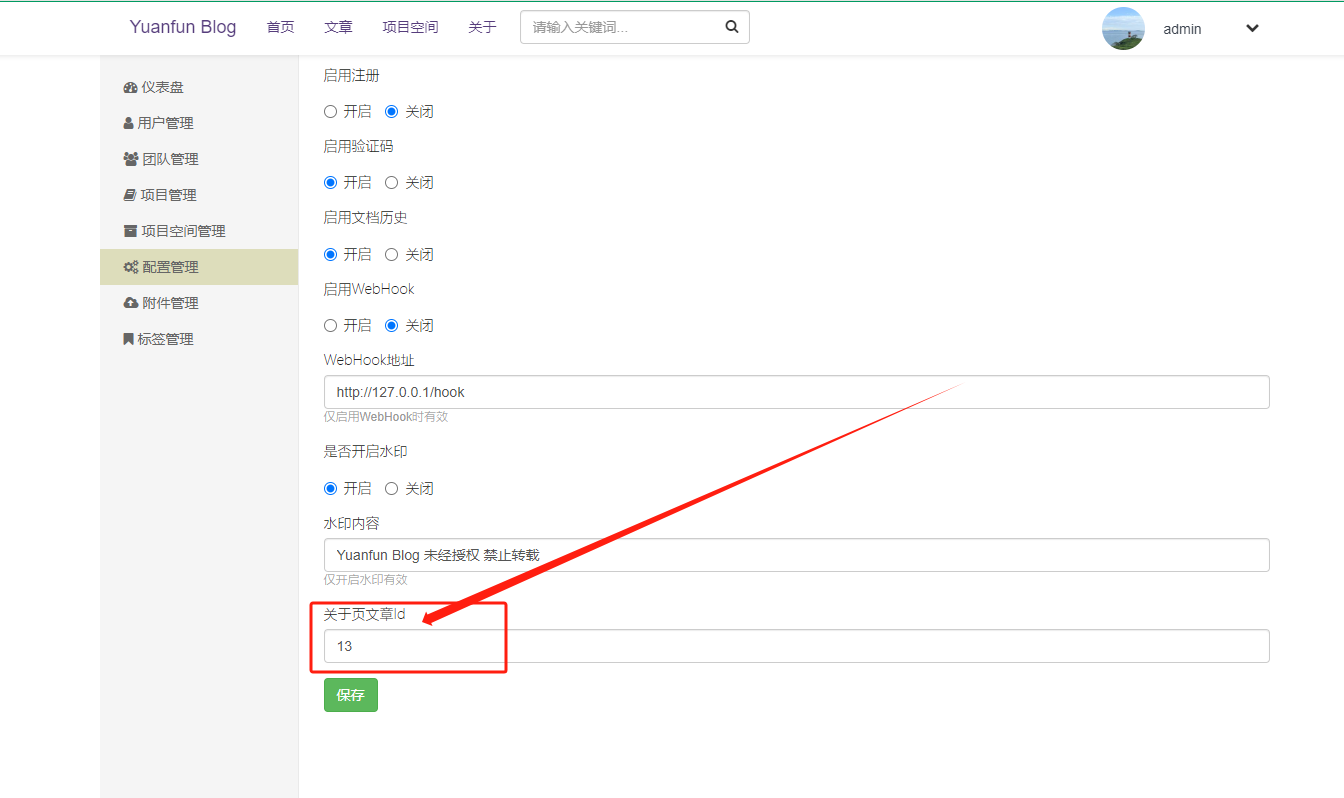This screenshot has height=798, width=1344.
Task: Click the user management person icon
Action: pyautogui.click(x=128, y=124)
